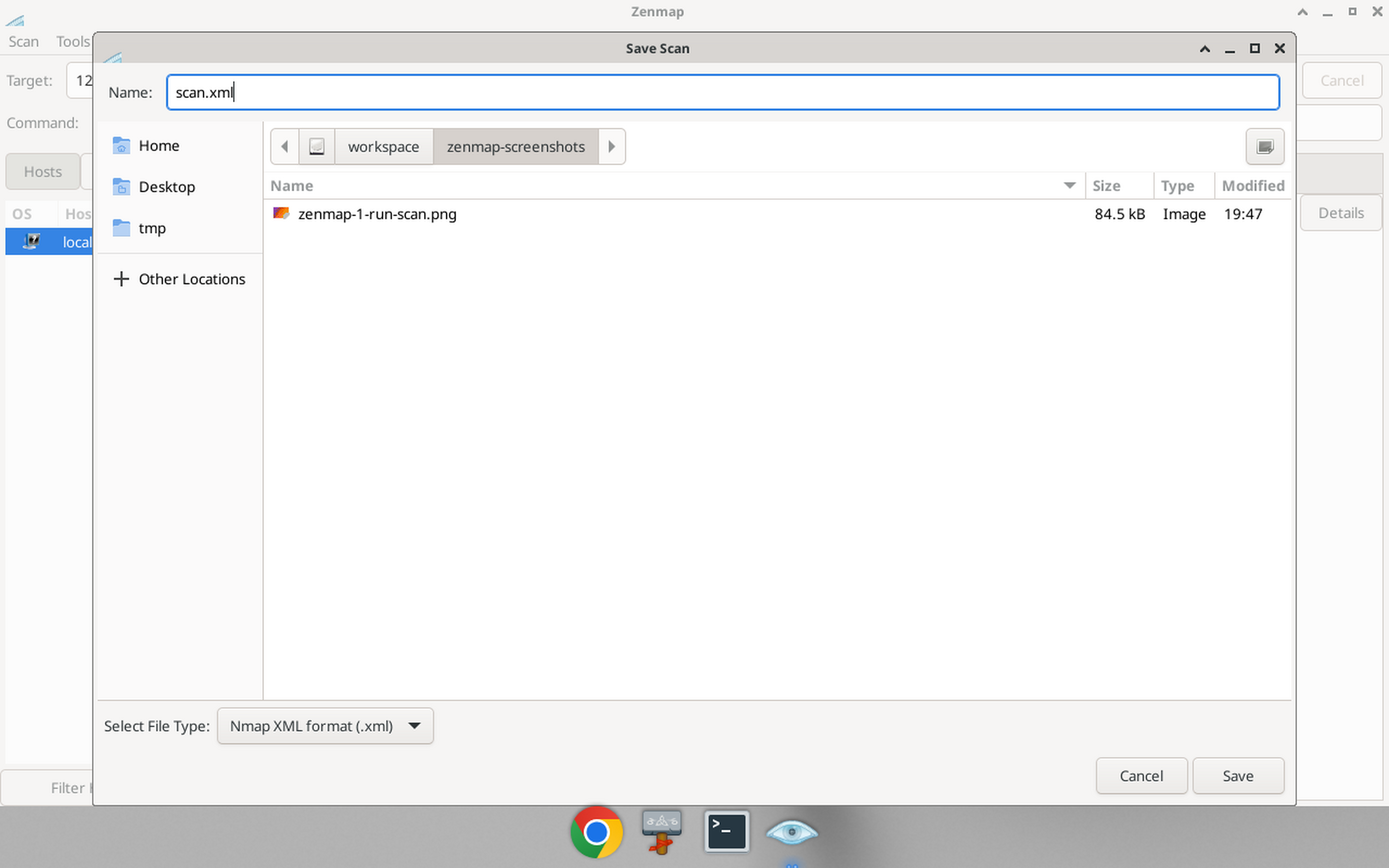Viewport: 1389px width, 868px height.
Task: Sort files by the Type column
Action: (1184, 186)
